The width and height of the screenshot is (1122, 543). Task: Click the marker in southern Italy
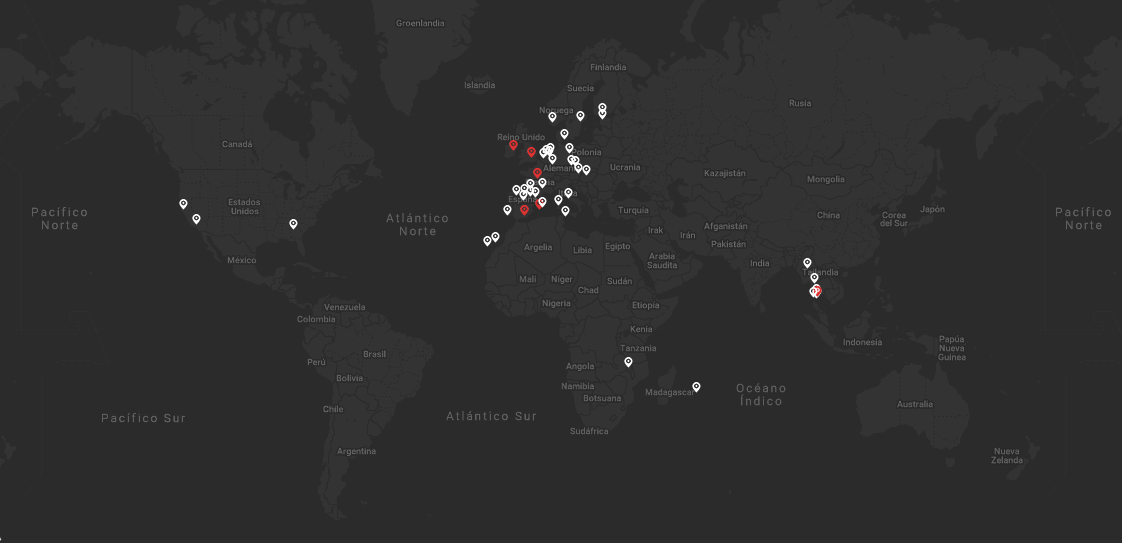pyautogui.click(x=565, y=211)
